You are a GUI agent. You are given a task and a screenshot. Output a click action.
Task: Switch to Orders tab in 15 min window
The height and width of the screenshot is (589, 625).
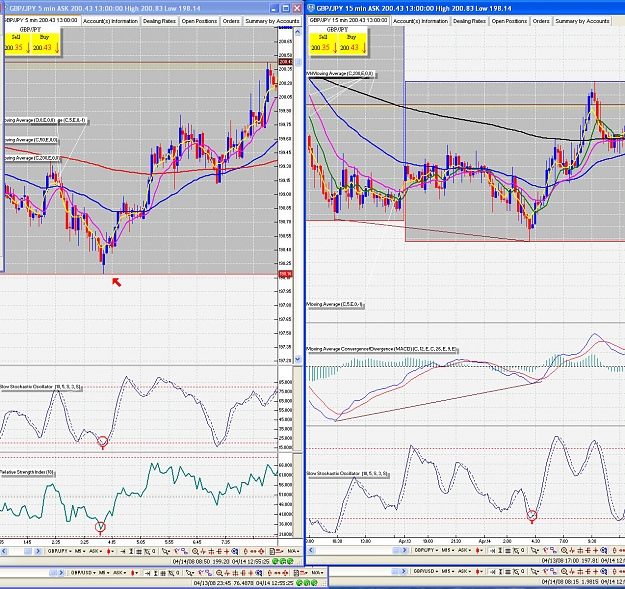click(541, 21)
